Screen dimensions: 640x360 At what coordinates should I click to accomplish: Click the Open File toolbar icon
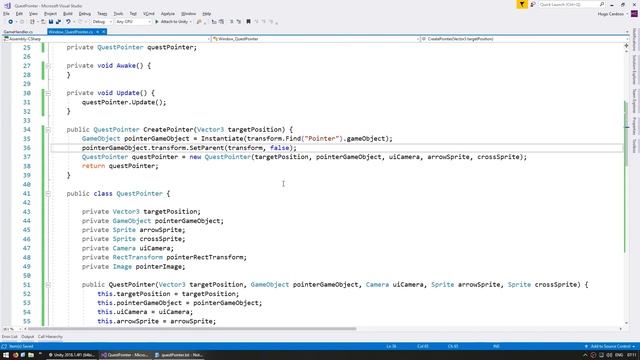click(x=43, y=22)
